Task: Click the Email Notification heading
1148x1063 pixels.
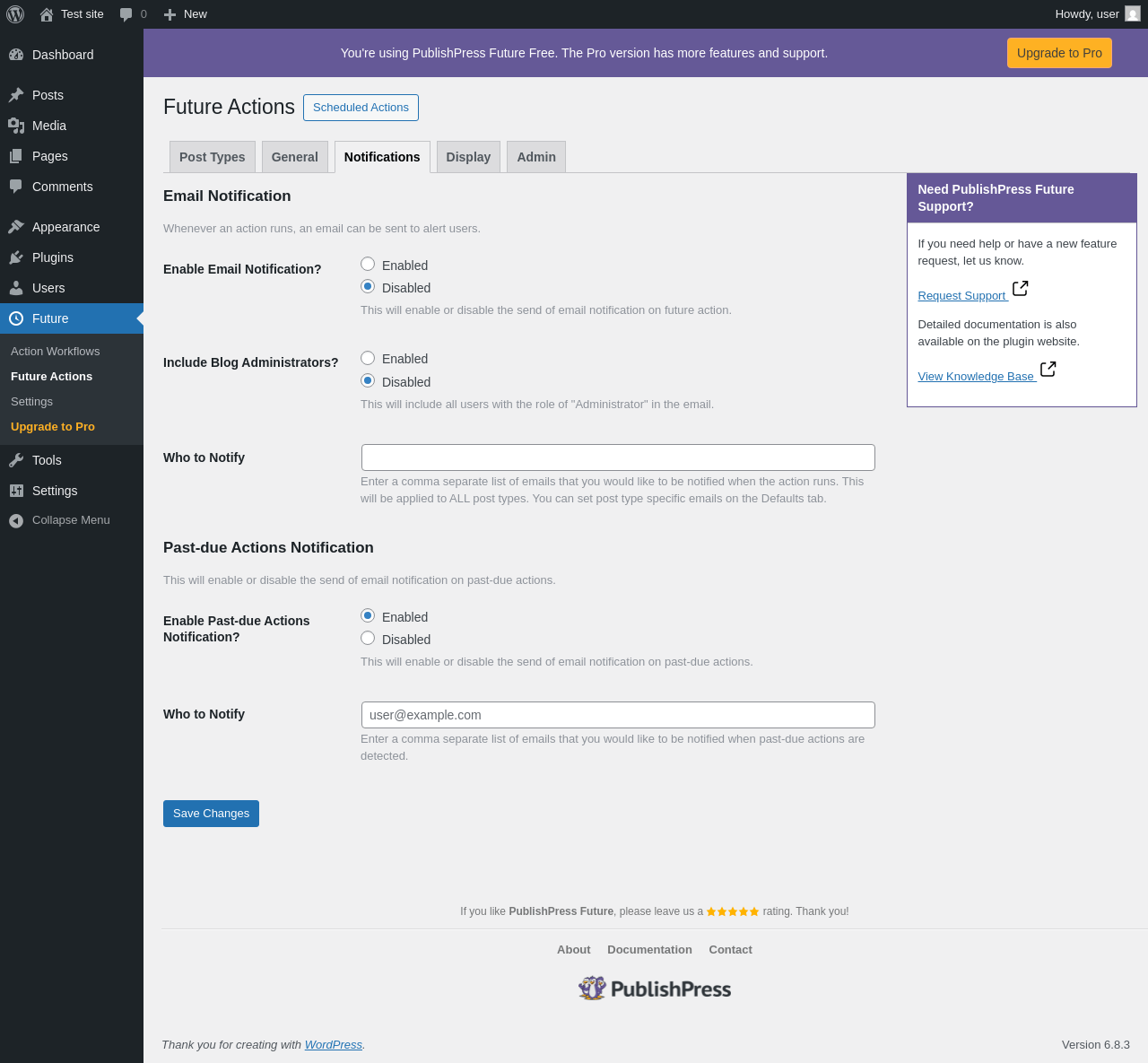Action: (227, 196)
